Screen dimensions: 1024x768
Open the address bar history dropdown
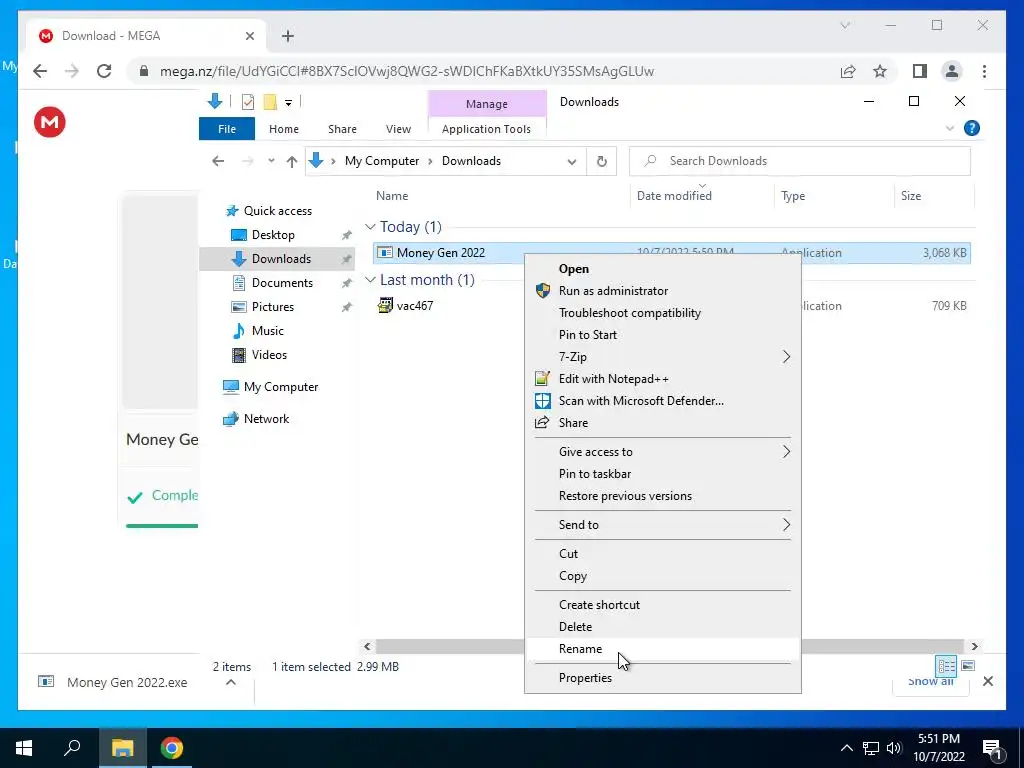[572, 162]
